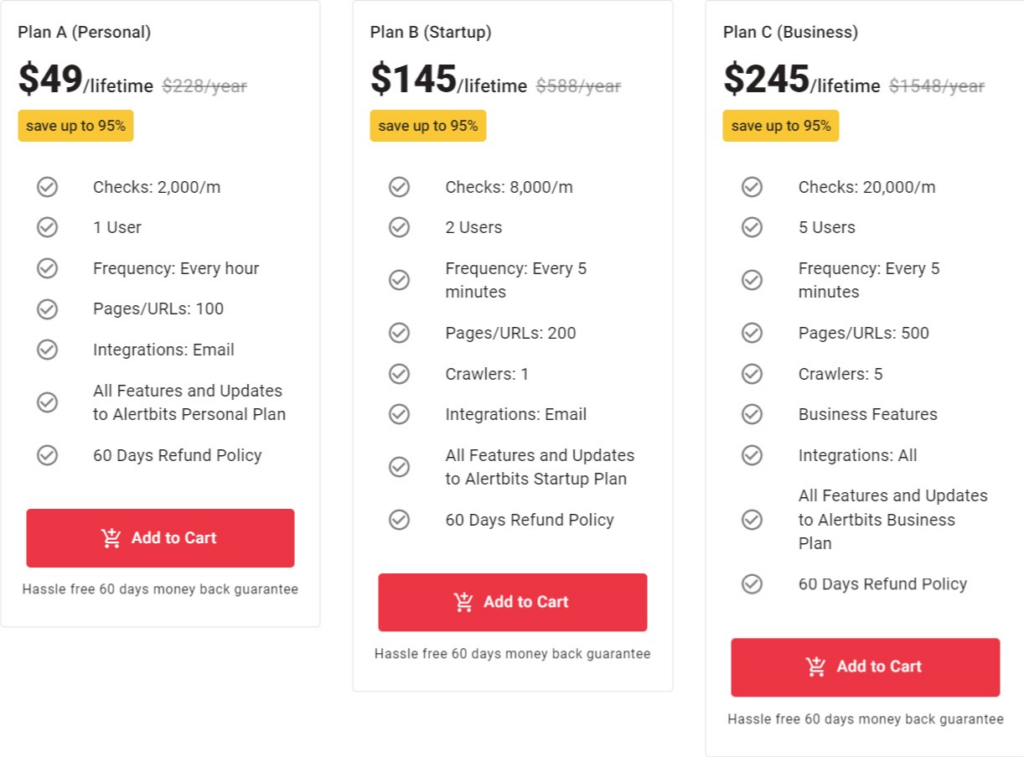Click checkmark beside Plan A's 60 Days Refund Policy
This screenshot has height=757, width=1024.
(x=47, y=455)
